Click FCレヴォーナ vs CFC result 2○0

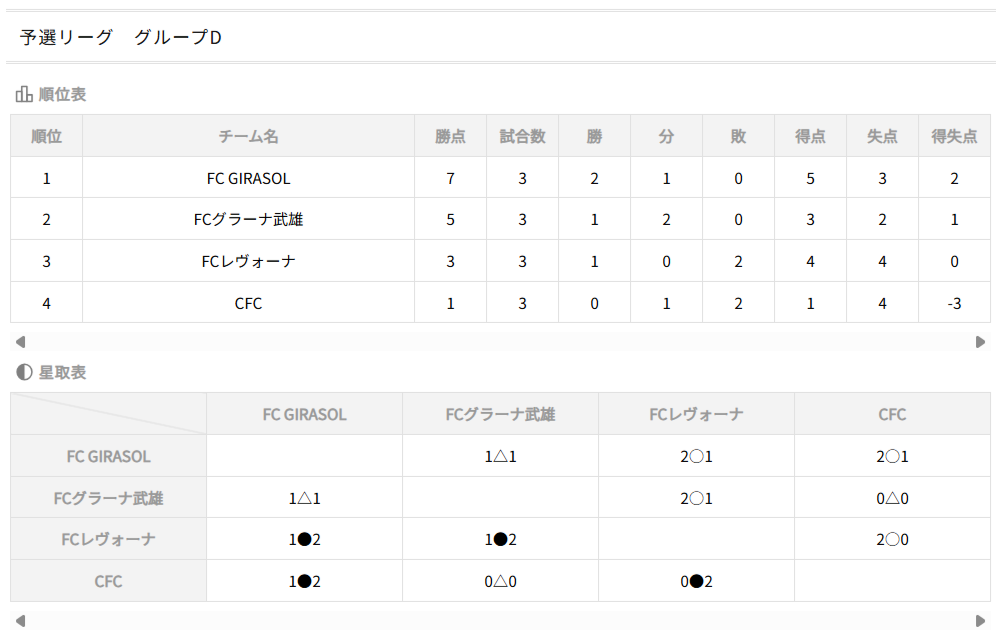[892, 539]
